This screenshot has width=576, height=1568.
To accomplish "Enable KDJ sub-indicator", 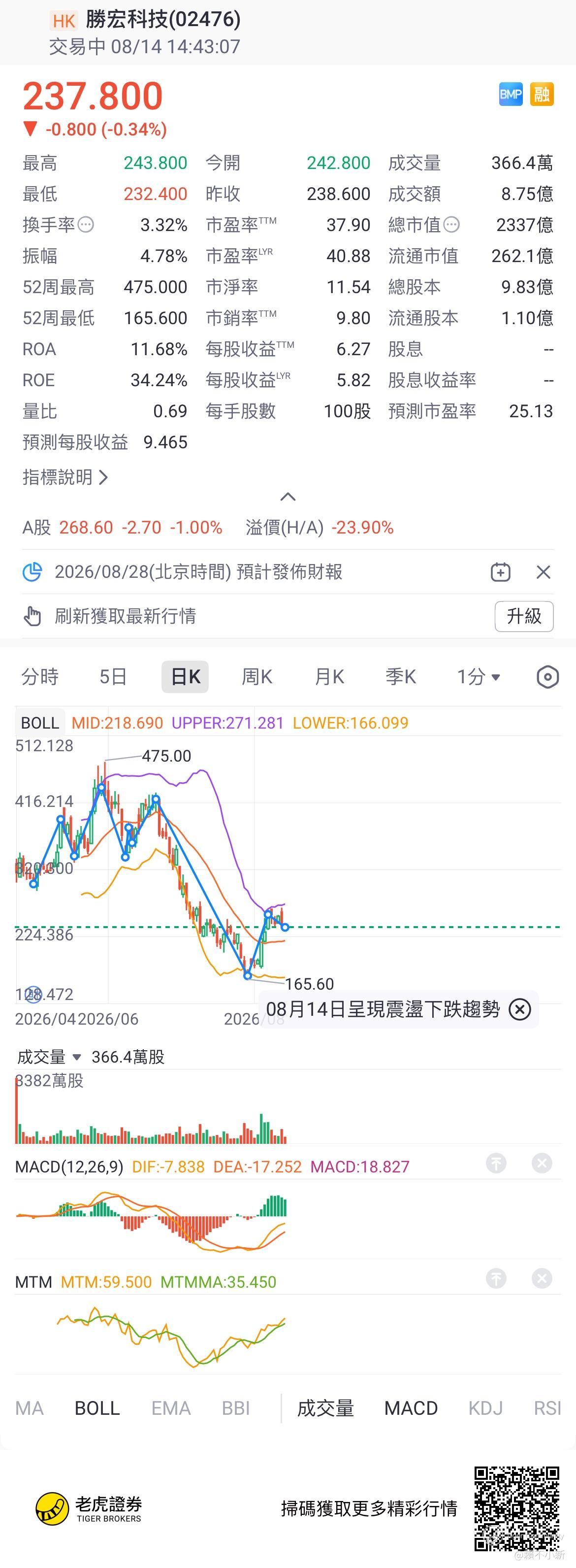I will coord(485,1408).
